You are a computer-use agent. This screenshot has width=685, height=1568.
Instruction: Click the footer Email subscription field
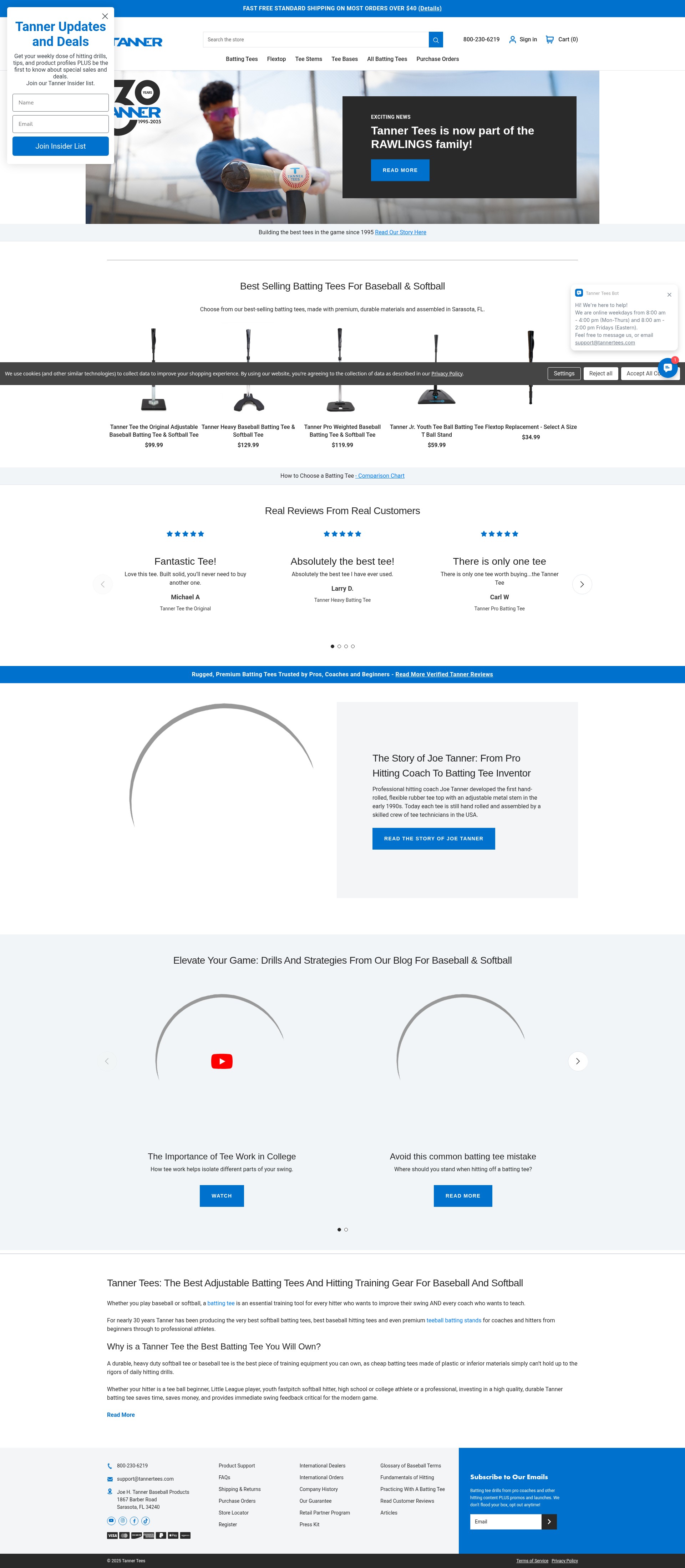(506, 1521)
